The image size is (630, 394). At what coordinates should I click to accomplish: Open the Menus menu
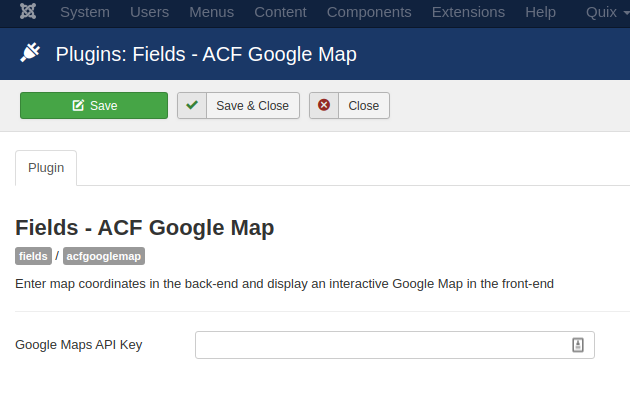[x=212, y=12]
